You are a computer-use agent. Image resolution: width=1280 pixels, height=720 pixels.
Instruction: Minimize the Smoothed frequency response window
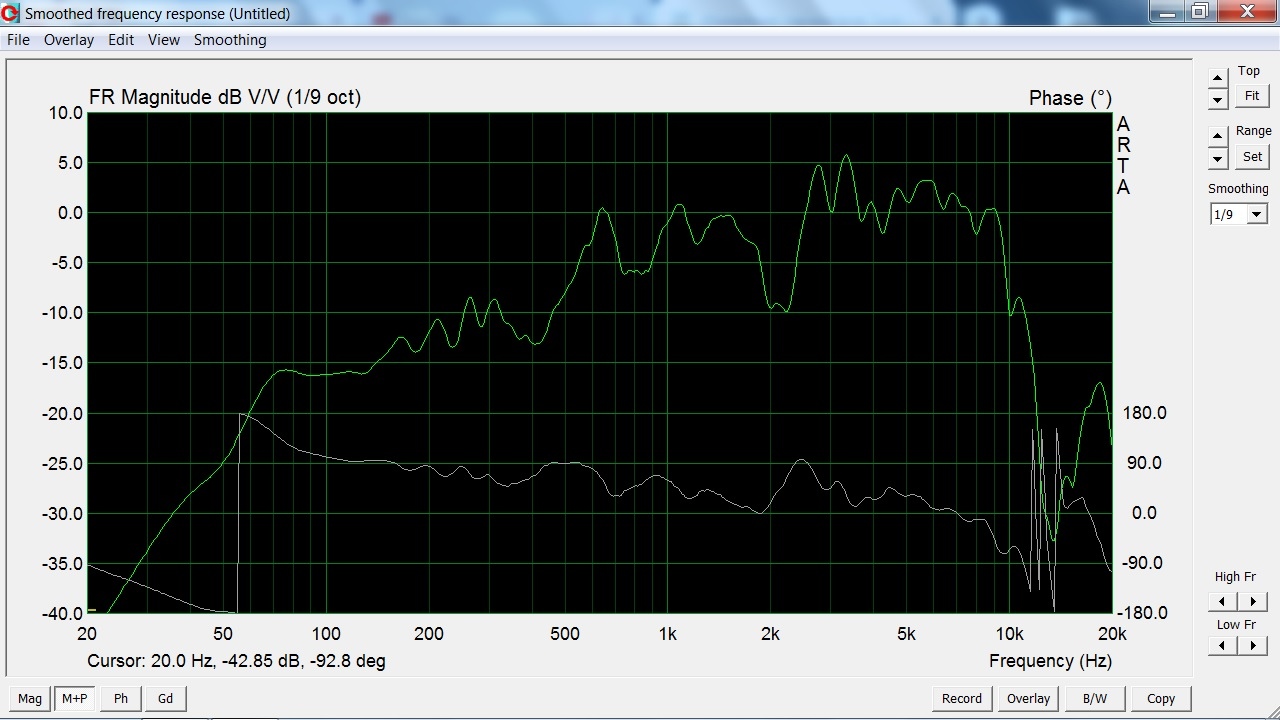tap(1165, 11)
